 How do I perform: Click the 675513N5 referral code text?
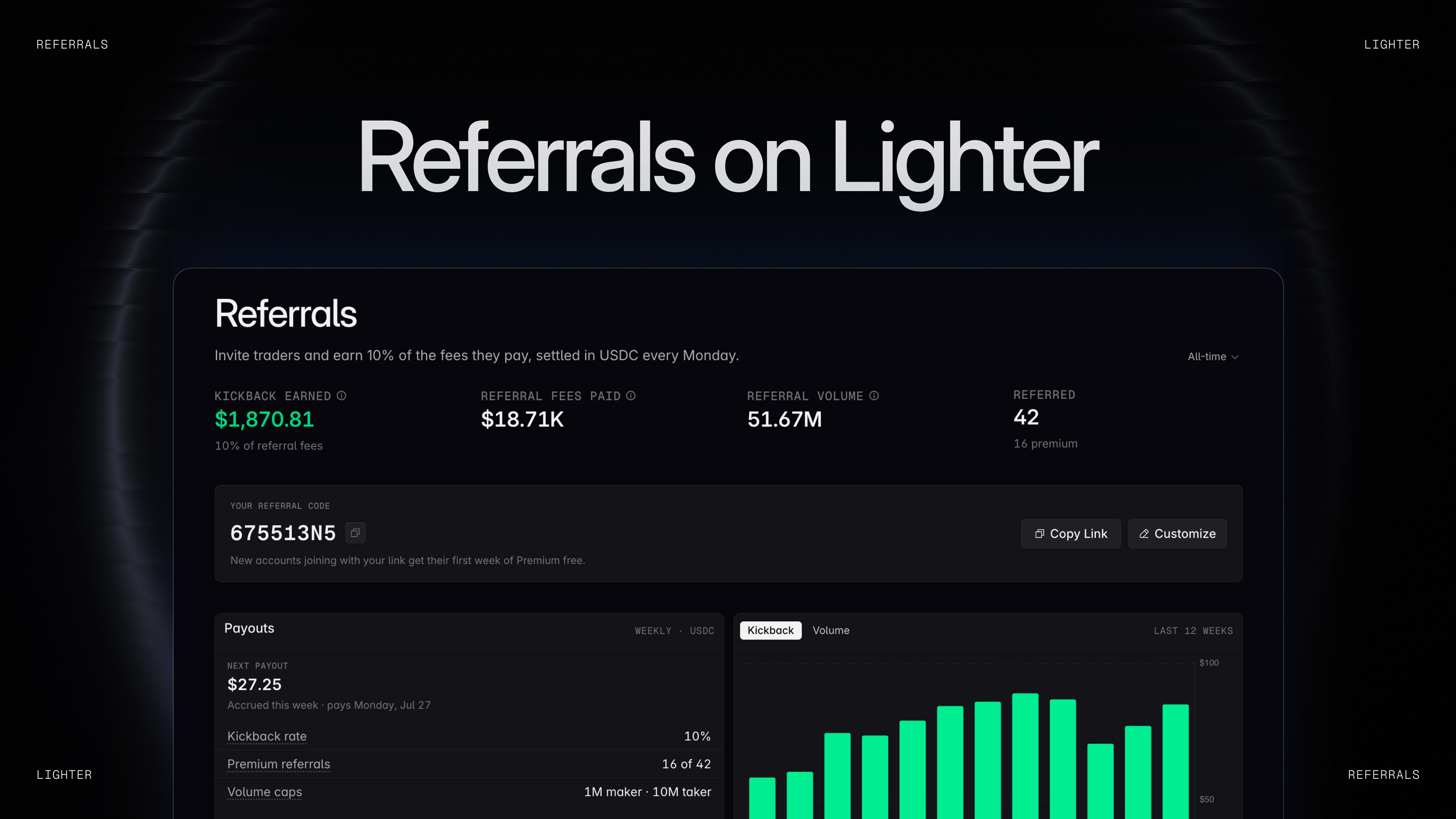click(283, 533)
